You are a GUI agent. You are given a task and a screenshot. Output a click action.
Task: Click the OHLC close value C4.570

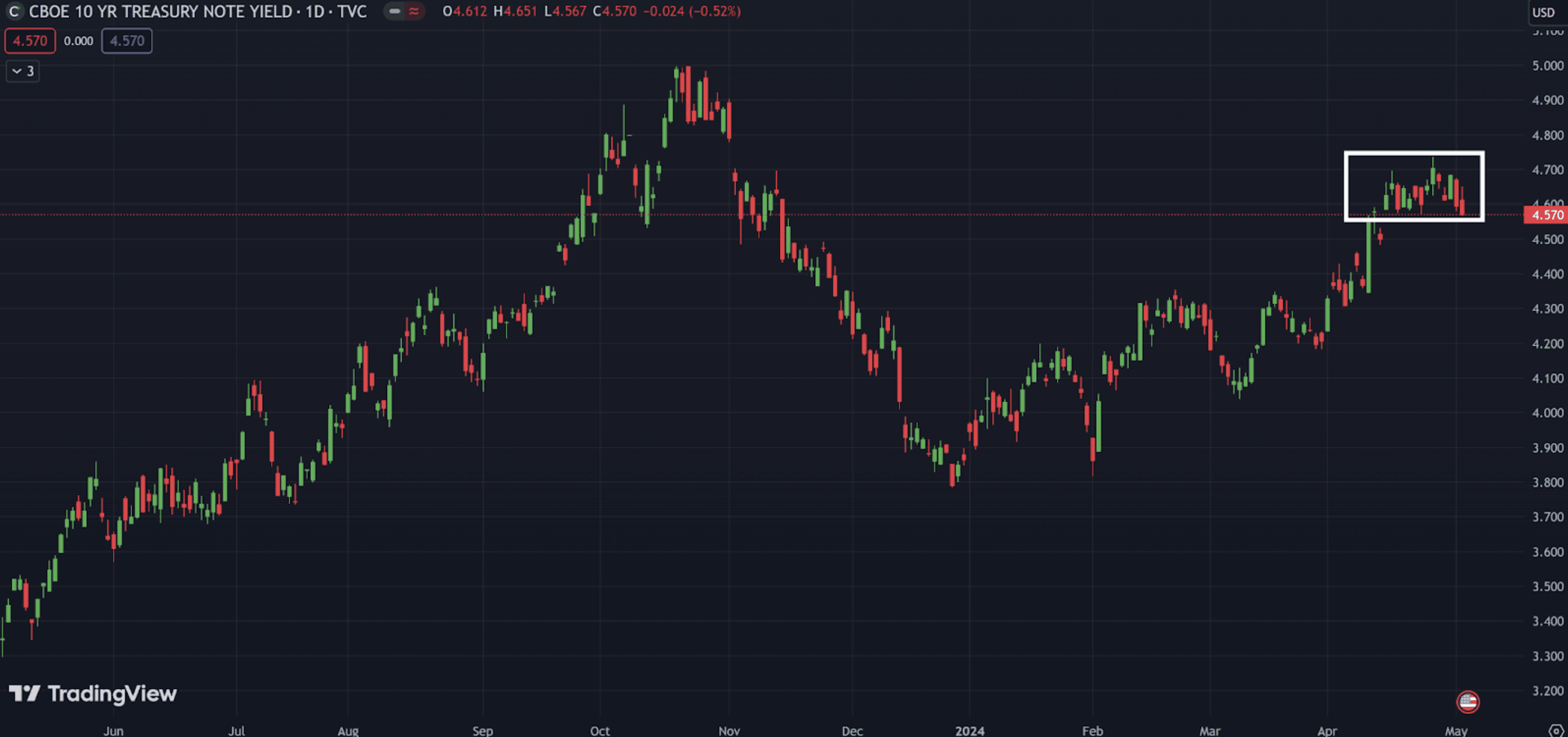614,12
